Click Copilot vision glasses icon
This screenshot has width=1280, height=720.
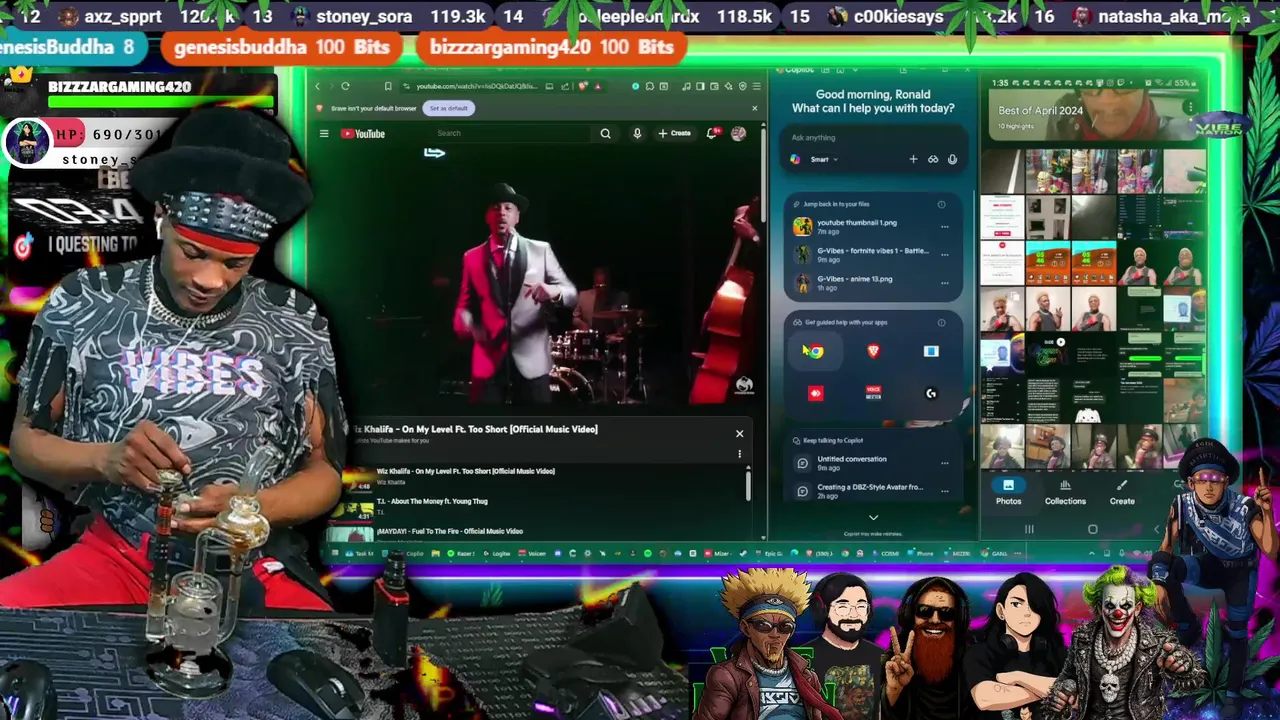coord(933,159)
